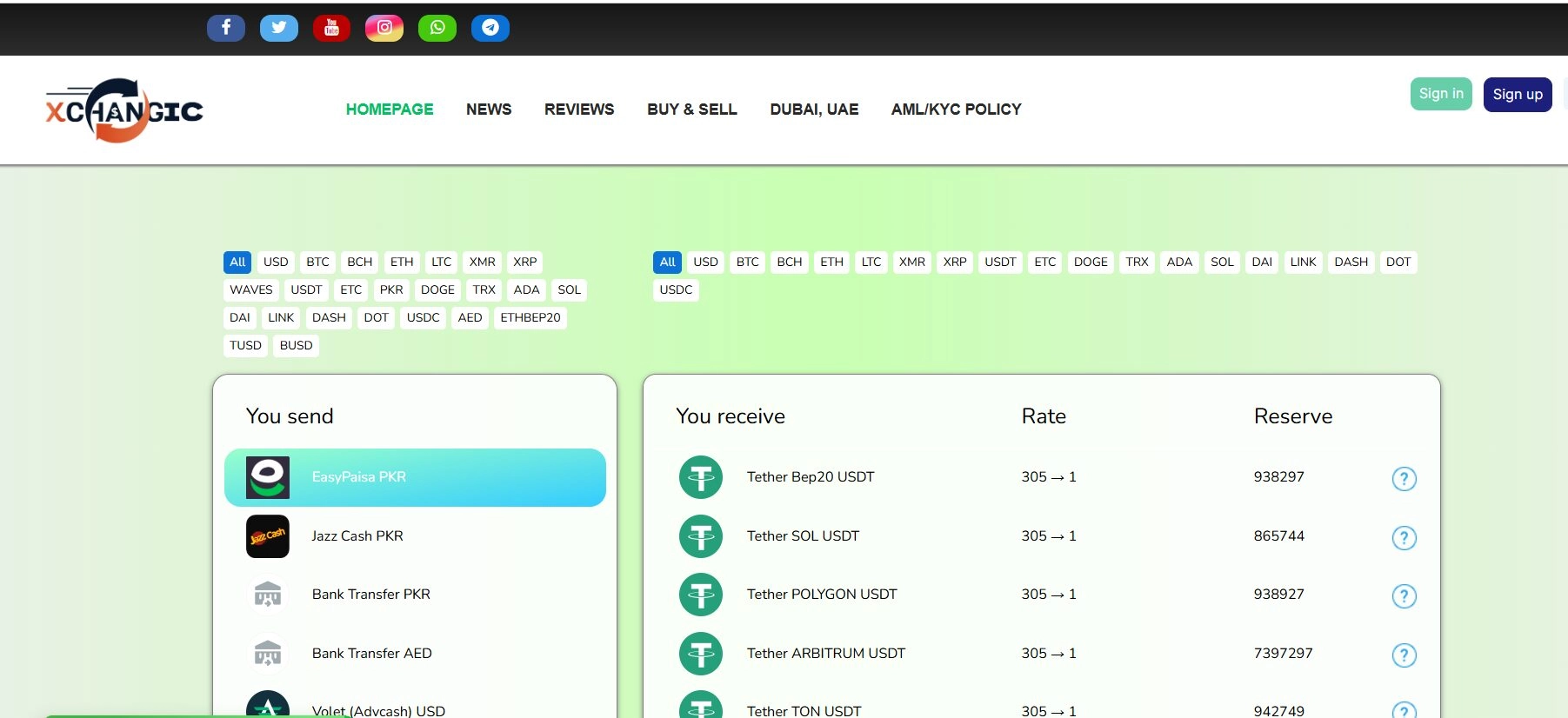1568x718 pixels.
Task: Open the YouTube social link
Action: [x=331, y=28]
